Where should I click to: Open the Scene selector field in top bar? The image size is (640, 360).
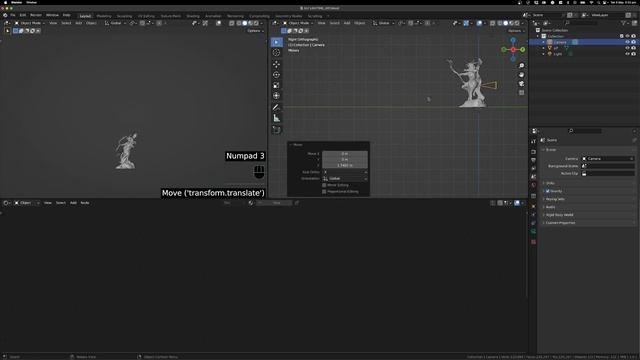pos(547,15)
